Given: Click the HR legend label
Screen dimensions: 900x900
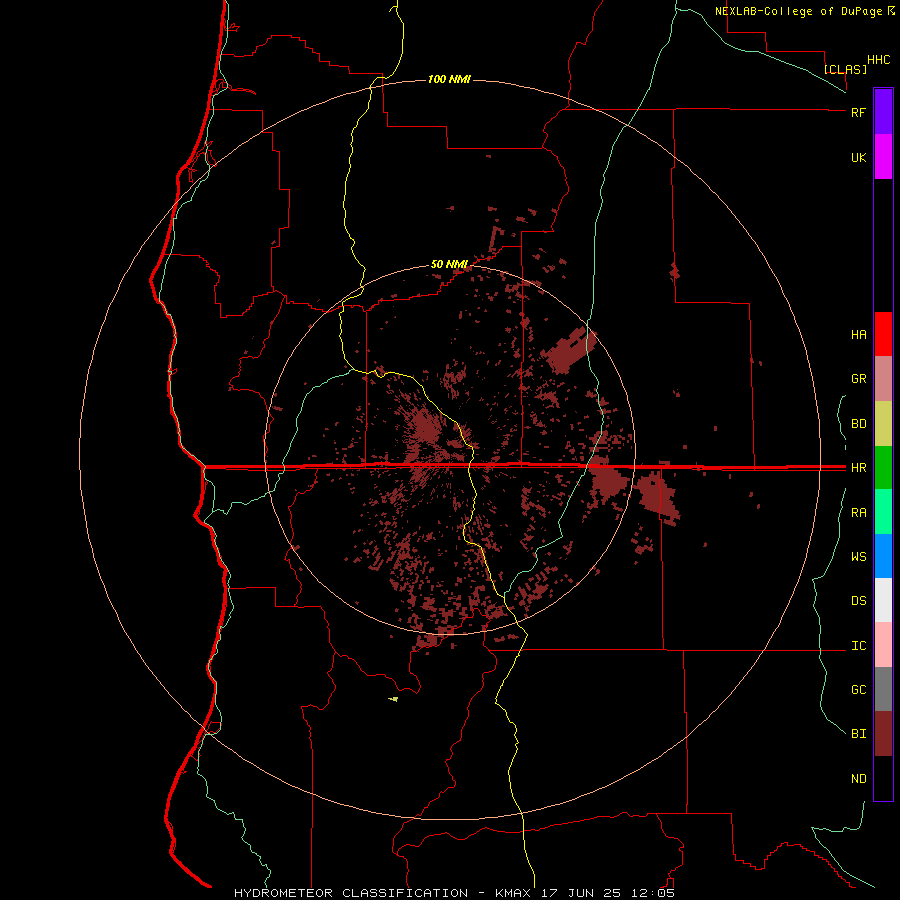Looking at the screenshot, I should point(858,468).
